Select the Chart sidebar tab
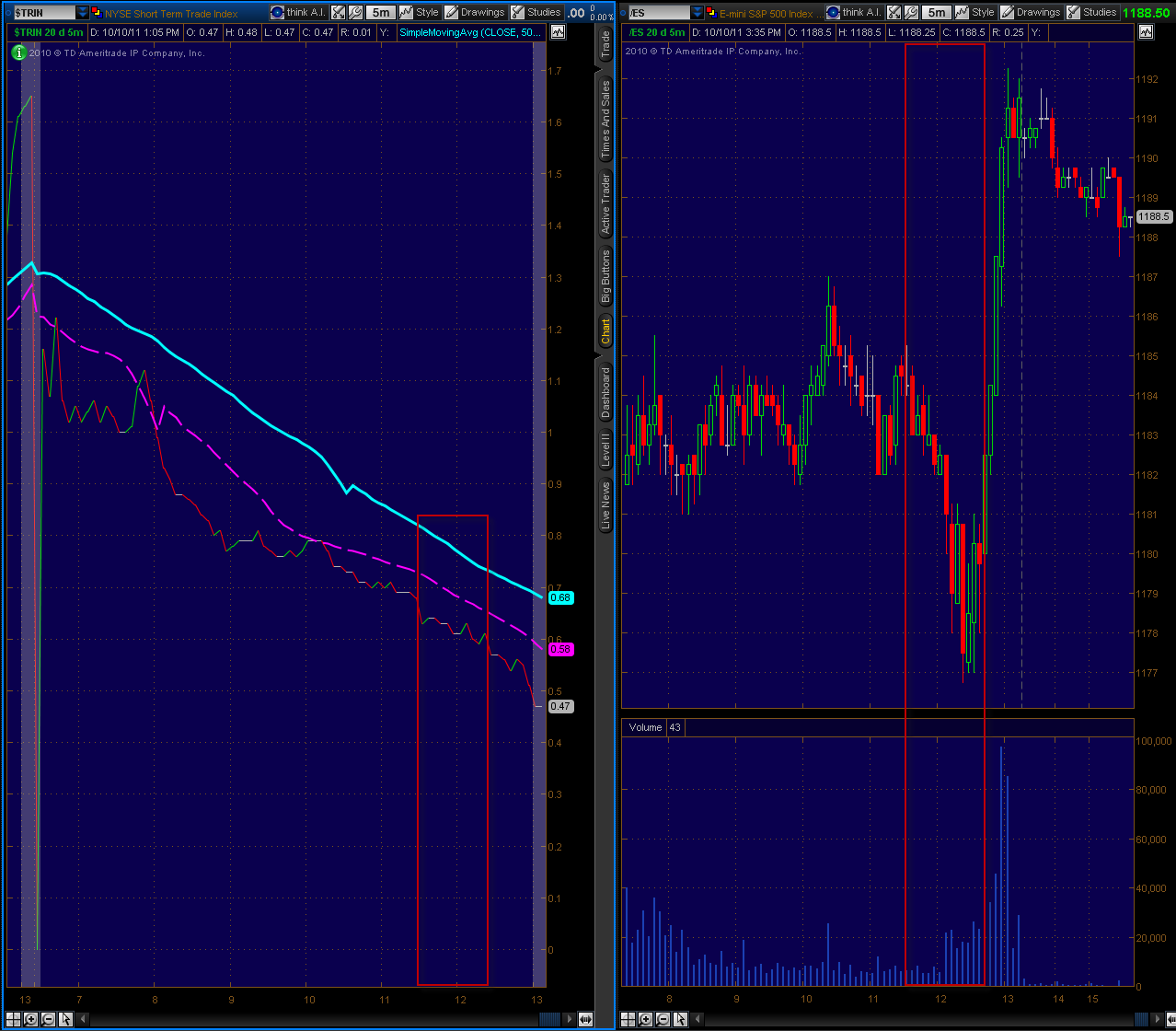 tap(605, 331)
